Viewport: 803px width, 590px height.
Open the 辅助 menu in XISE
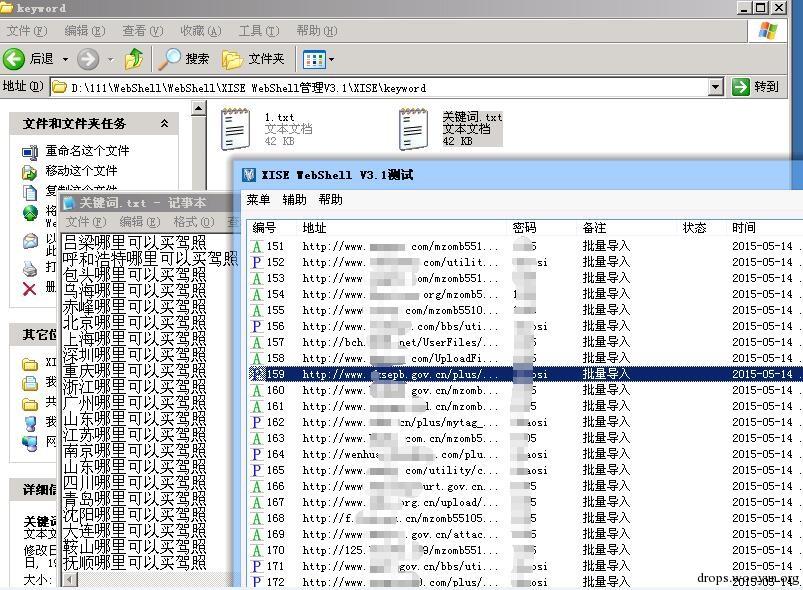294,199
